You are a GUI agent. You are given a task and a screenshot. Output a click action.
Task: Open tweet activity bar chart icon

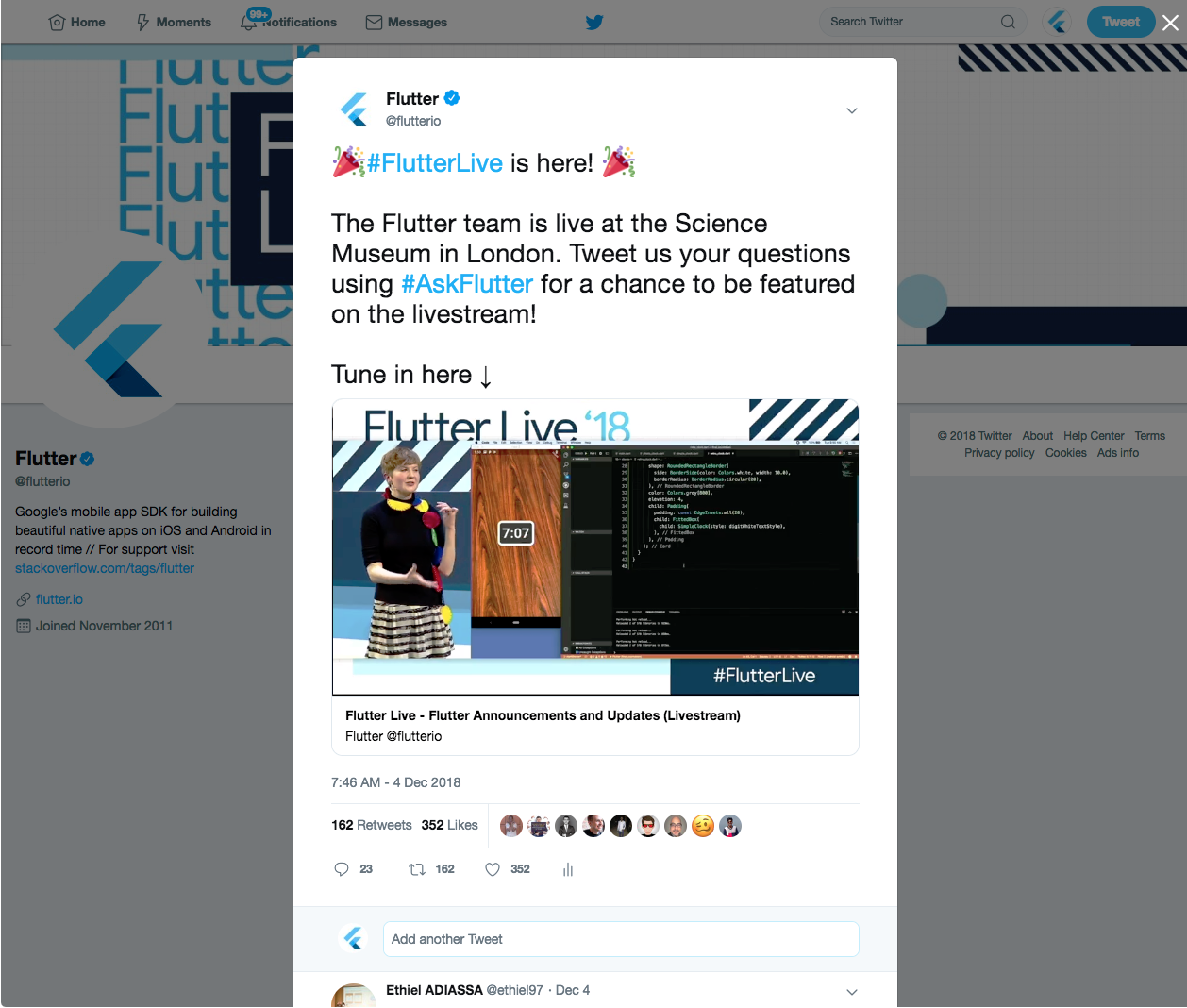[x=568, y=869]
